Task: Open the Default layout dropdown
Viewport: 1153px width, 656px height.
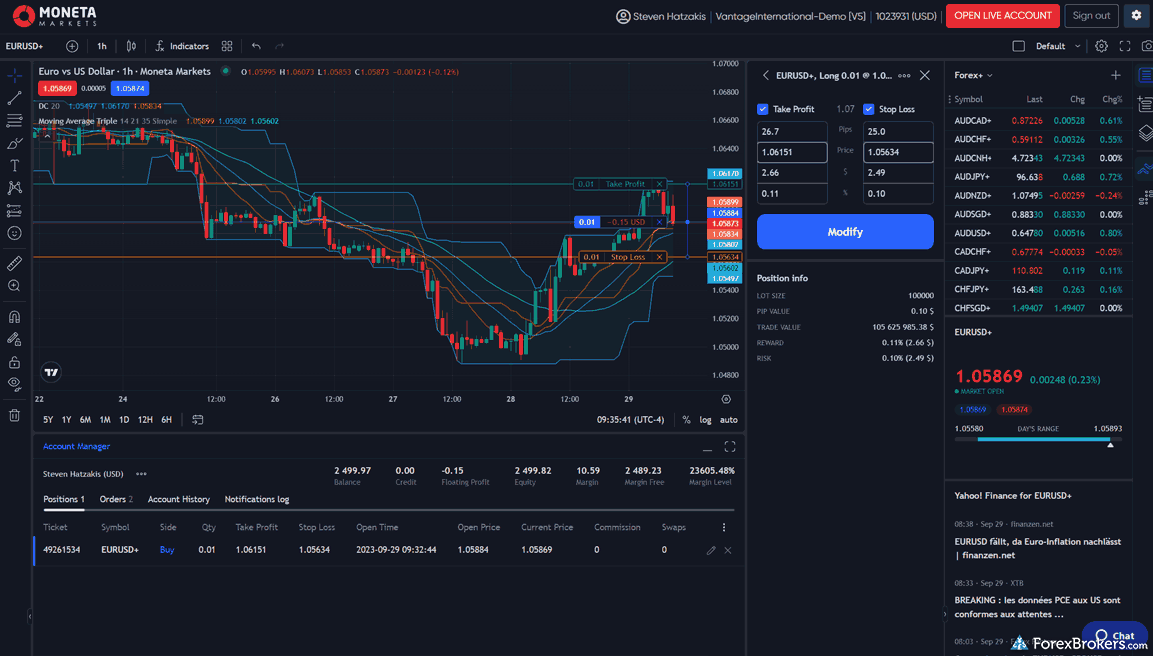Action: 1058,46
